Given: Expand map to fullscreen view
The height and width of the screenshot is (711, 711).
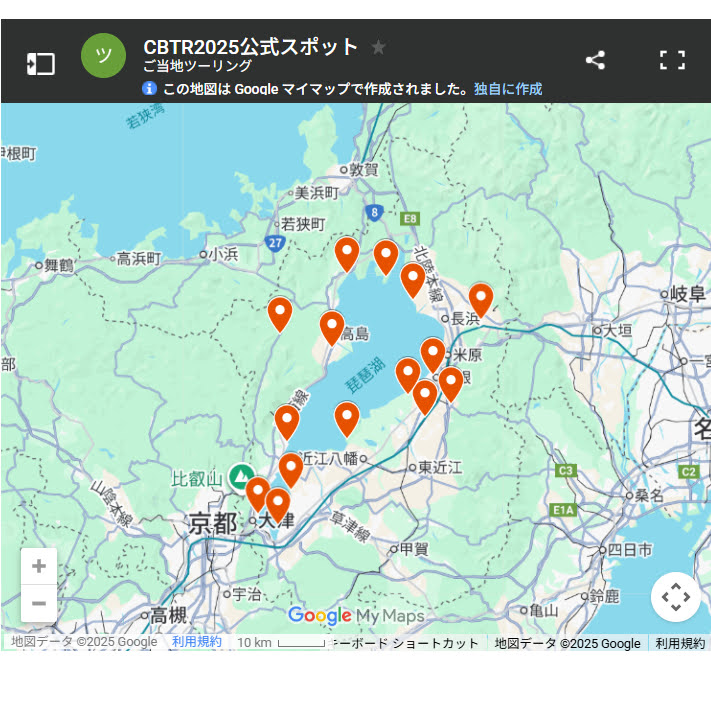Looking at the screenshot, I should 673,60.
